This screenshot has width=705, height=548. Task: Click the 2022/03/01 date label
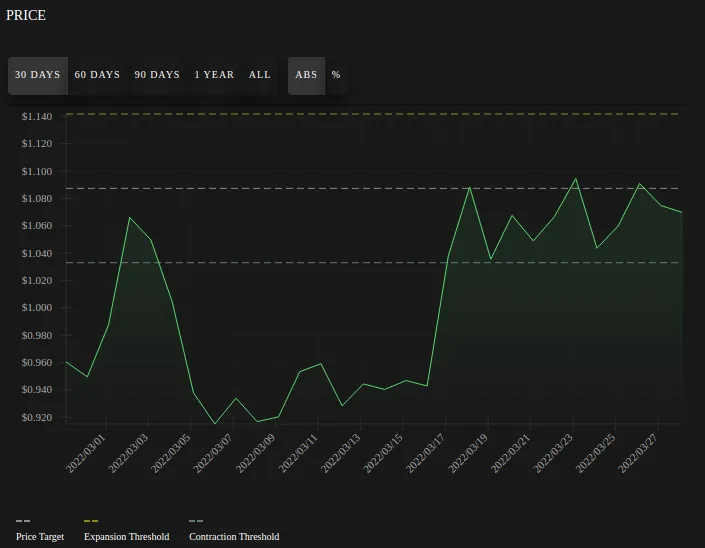(86, 453)
